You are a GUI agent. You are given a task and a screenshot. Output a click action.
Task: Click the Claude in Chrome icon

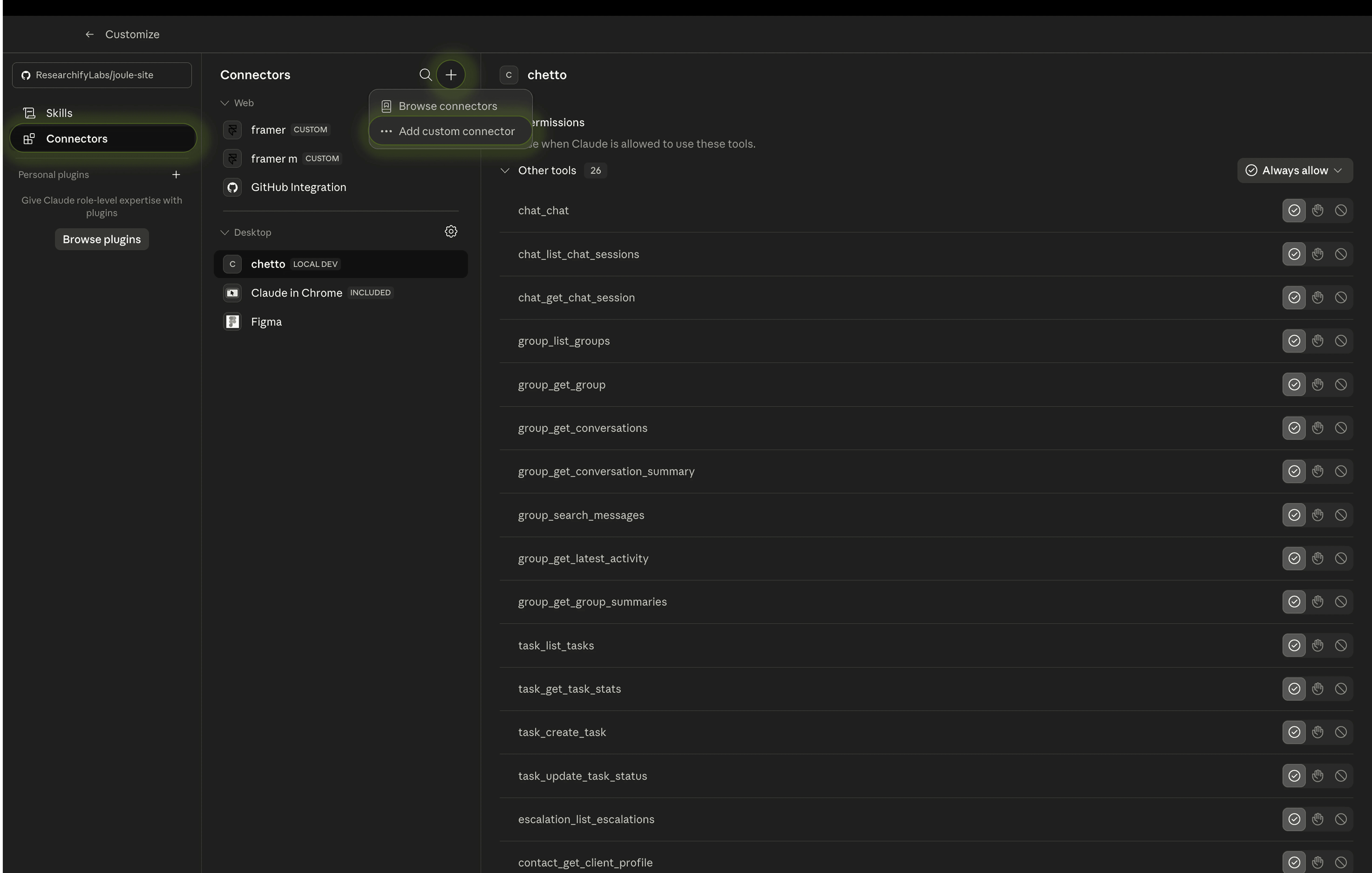(x=232, y=293)
